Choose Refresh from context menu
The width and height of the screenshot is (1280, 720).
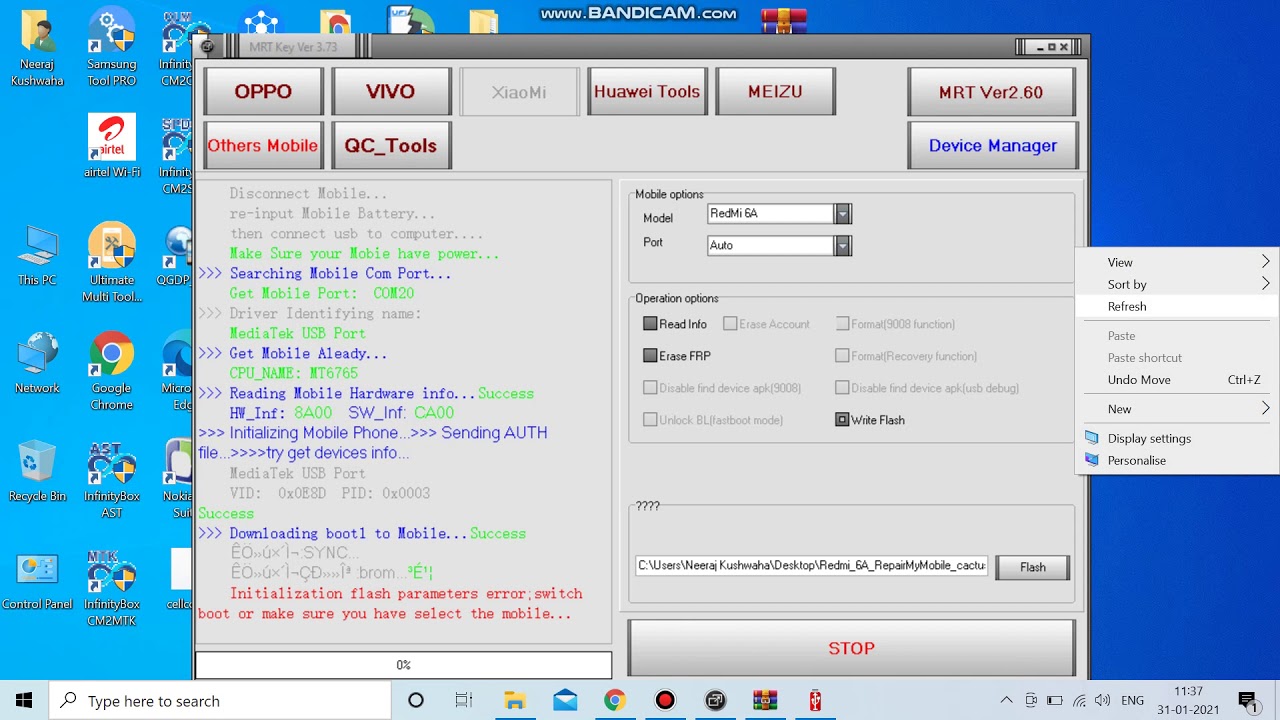click(1178, 306)
